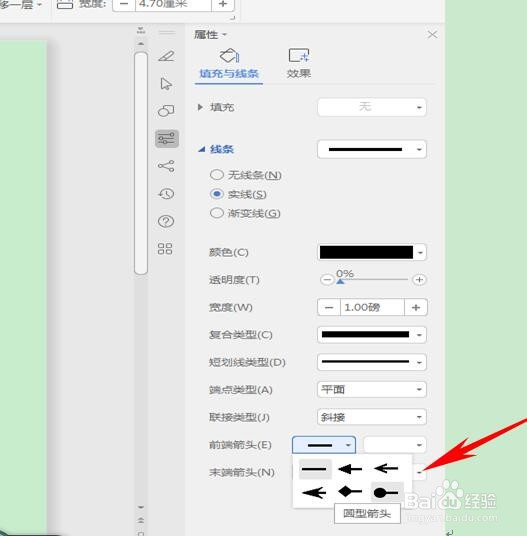
Task: Switch to the 填充与线条 tab
Action: tap(229, 73)
